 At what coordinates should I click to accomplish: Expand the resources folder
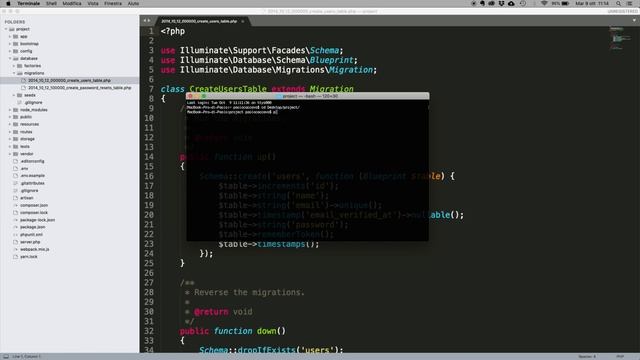[x=10, y=124]
